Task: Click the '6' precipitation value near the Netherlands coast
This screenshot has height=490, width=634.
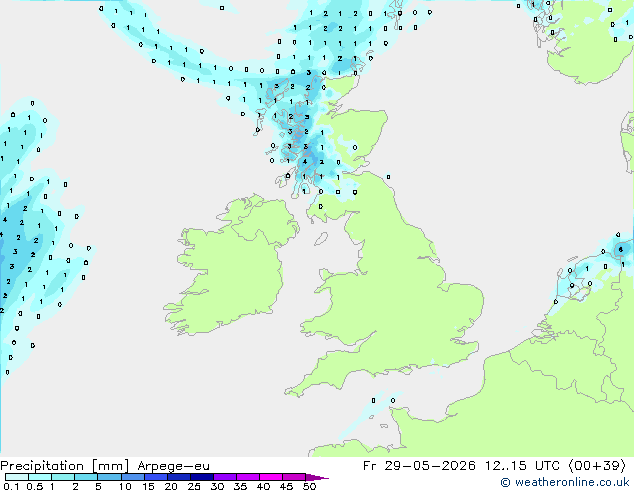Action: (x=621, y=250)
